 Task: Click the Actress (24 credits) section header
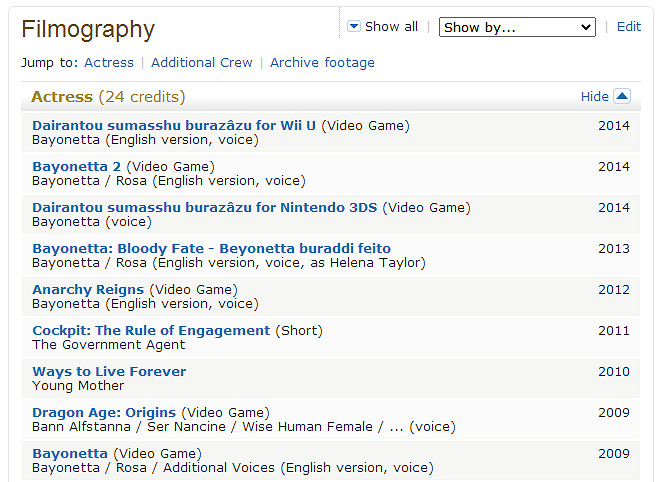[x=108, y=97]
